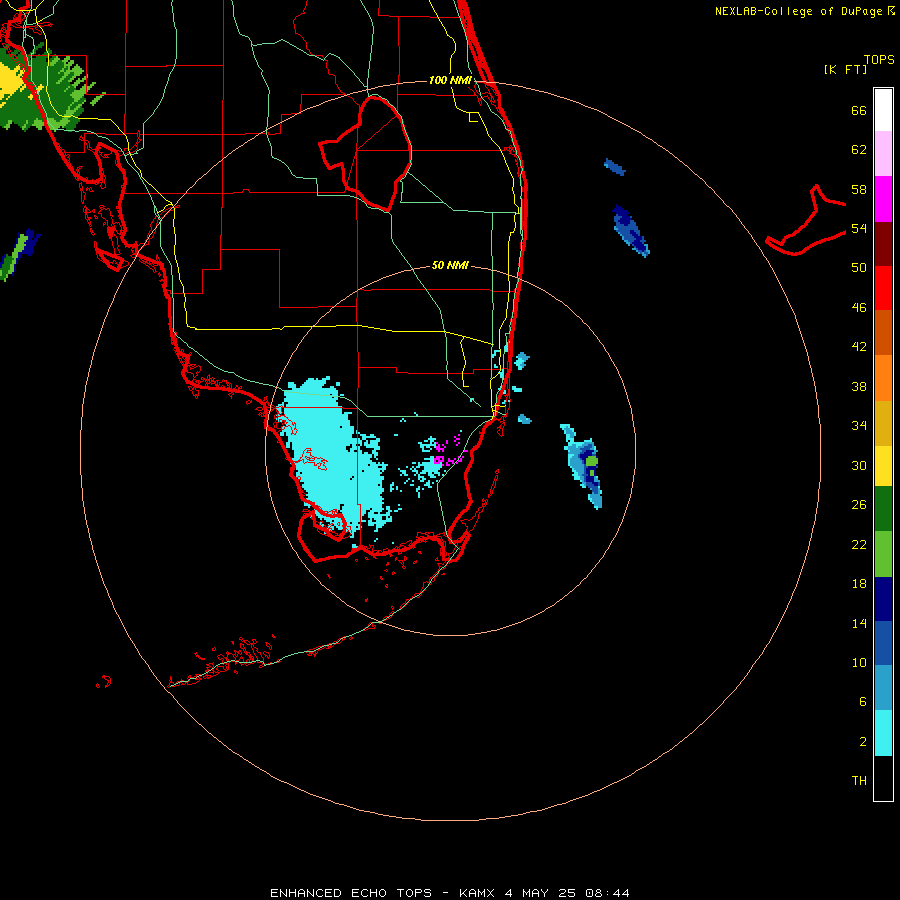Click the [K FT] units label

point(845,70)
